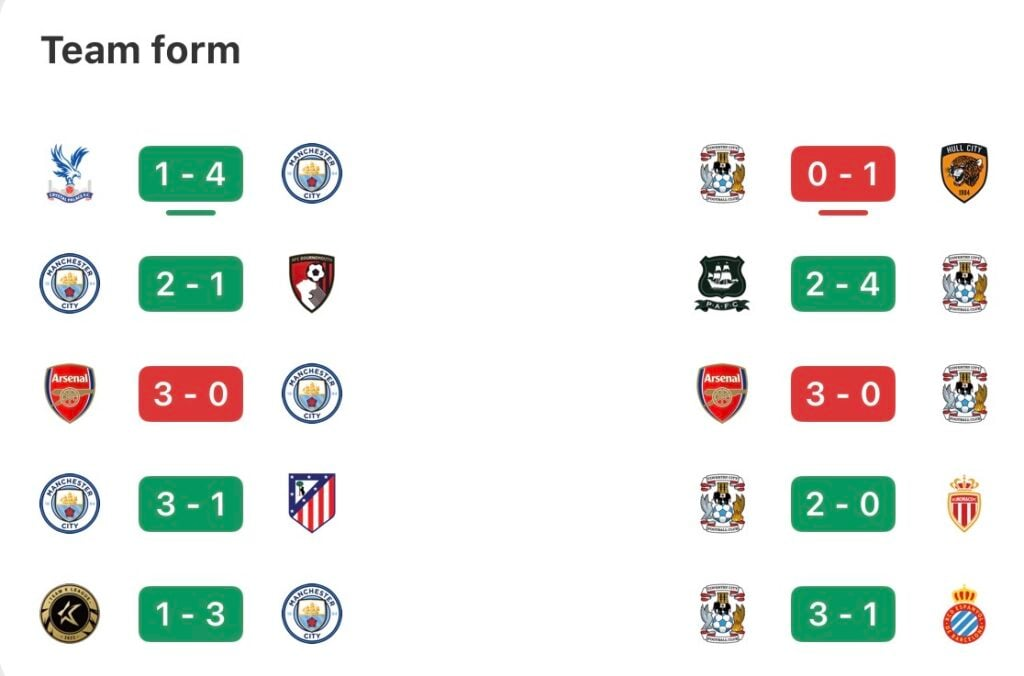The height and width of the screenshot is (676, 1024).
Task: Select the green underline below 1 - 4
Action: tap(191, 212)
